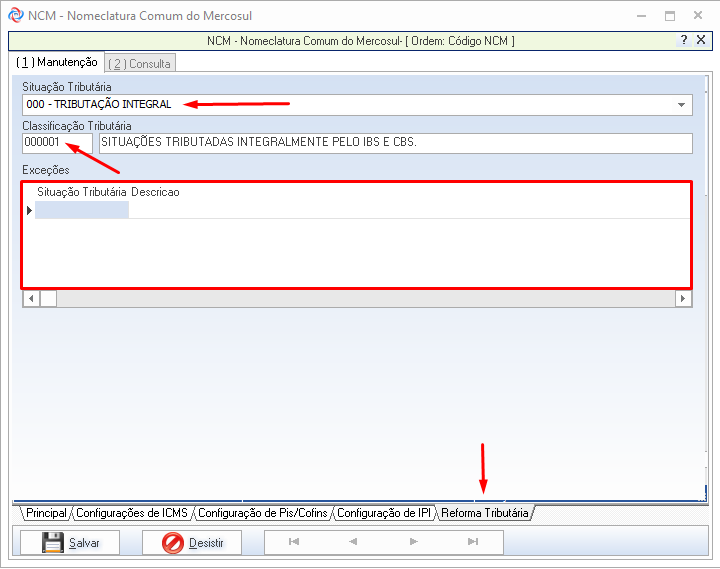Go to the next record
Viewport: 720px width, 569px height.
click(413, 542)
